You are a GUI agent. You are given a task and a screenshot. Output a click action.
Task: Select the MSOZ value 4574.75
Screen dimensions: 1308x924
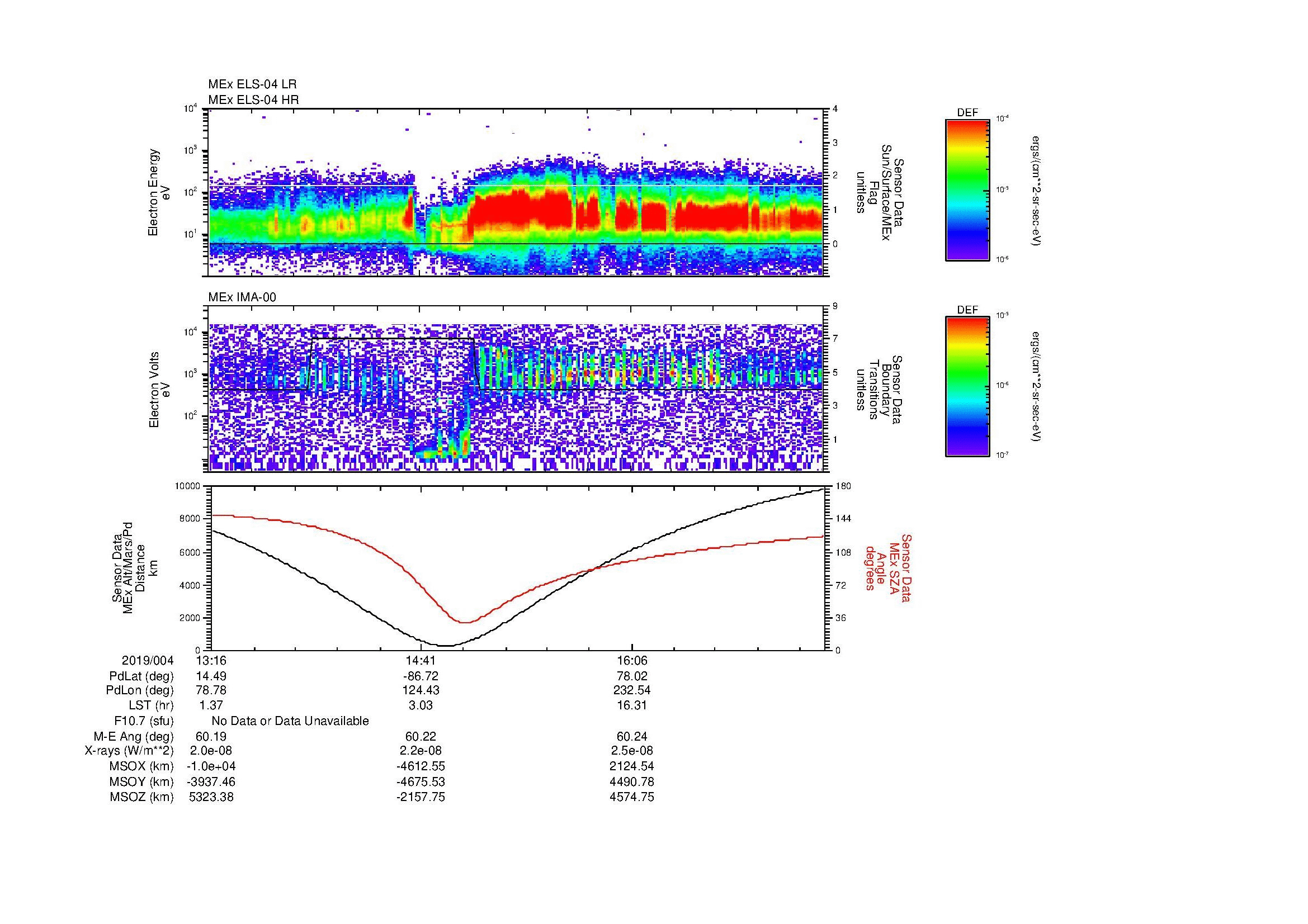coord(632,797)
